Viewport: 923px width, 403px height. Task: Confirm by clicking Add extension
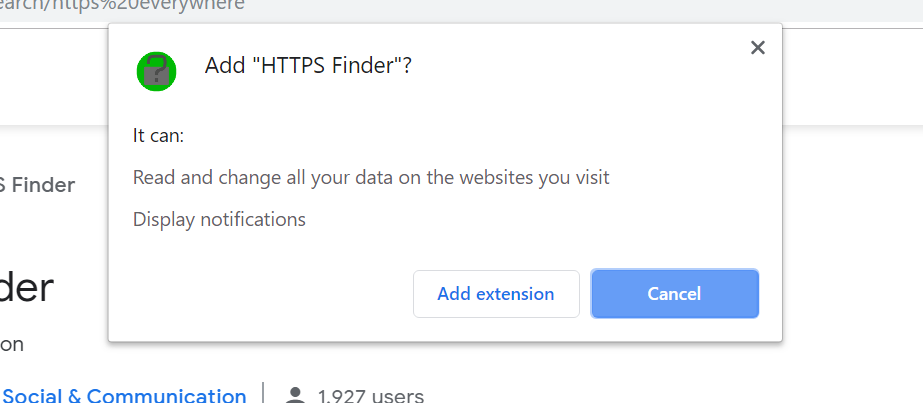coord(496,294)
